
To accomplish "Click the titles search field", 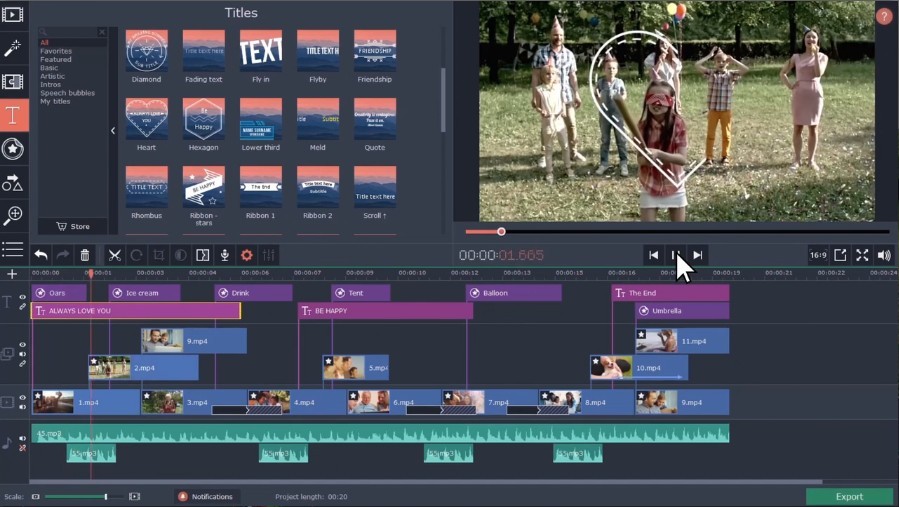I will point(72,32).
